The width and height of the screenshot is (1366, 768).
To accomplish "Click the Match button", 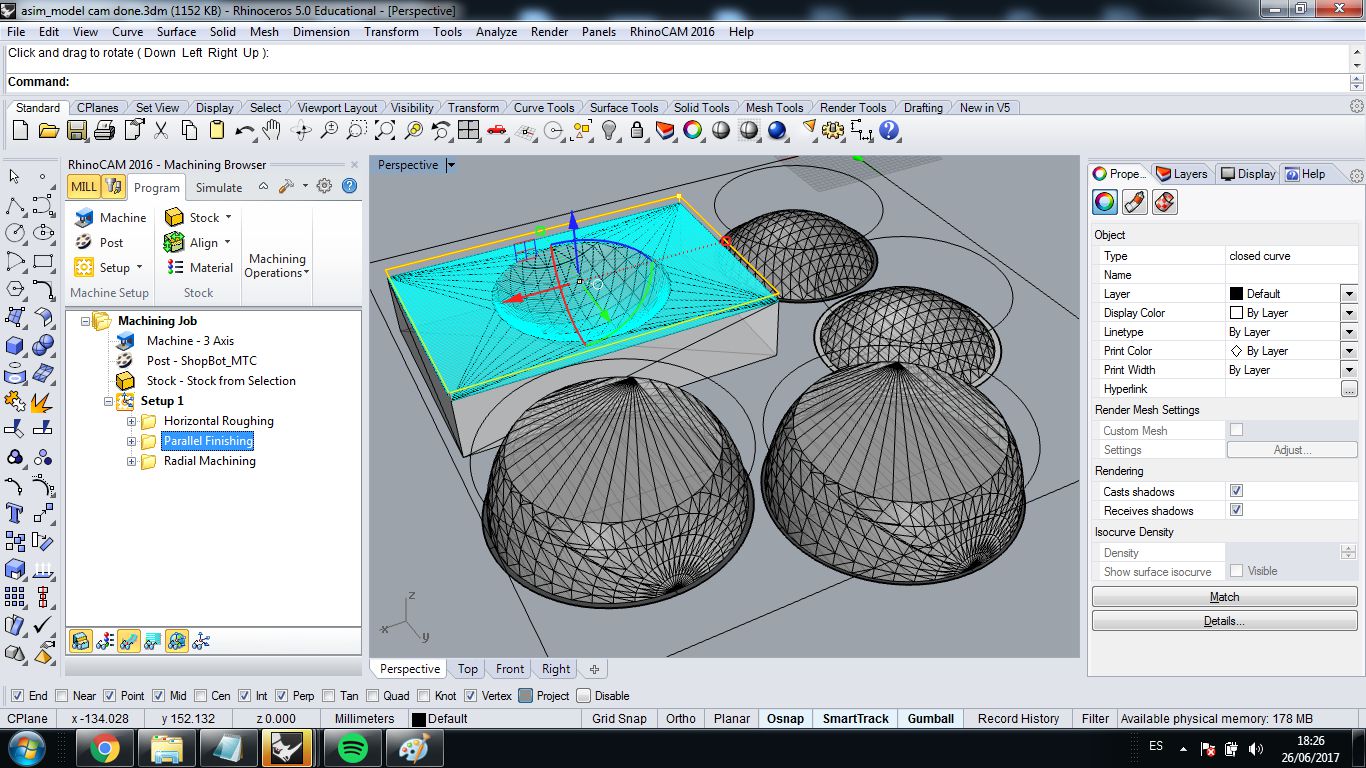I will 1224,597.
